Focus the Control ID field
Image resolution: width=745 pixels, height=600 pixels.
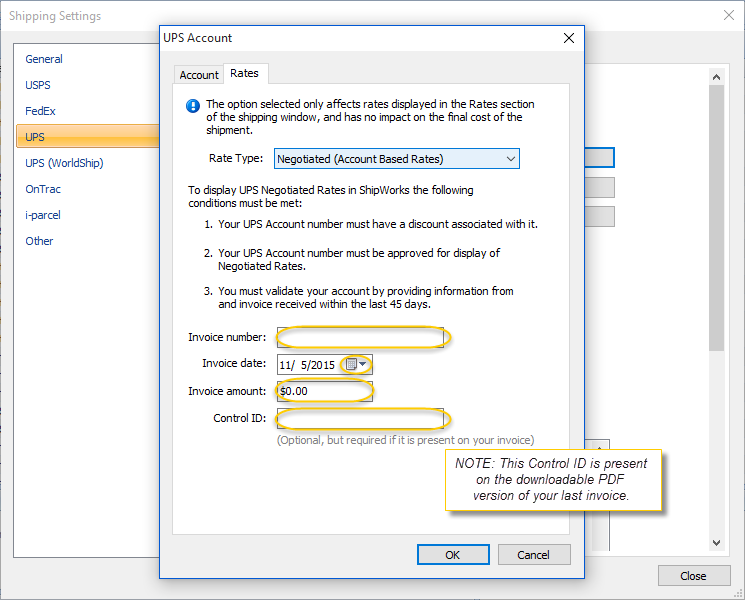[x=360, y=418]
